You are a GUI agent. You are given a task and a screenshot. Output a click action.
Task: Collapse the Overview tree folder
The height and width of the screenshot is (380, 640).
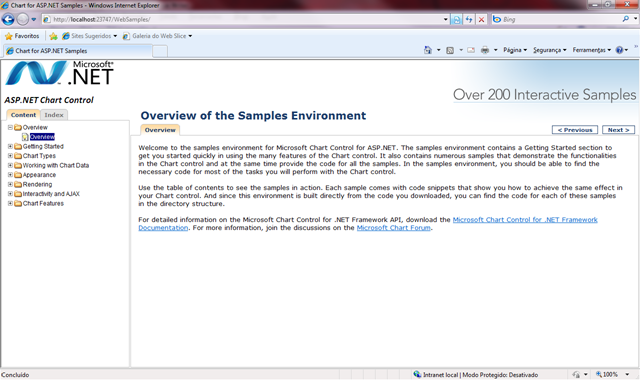pyautogui.click(x=10, y=127)
